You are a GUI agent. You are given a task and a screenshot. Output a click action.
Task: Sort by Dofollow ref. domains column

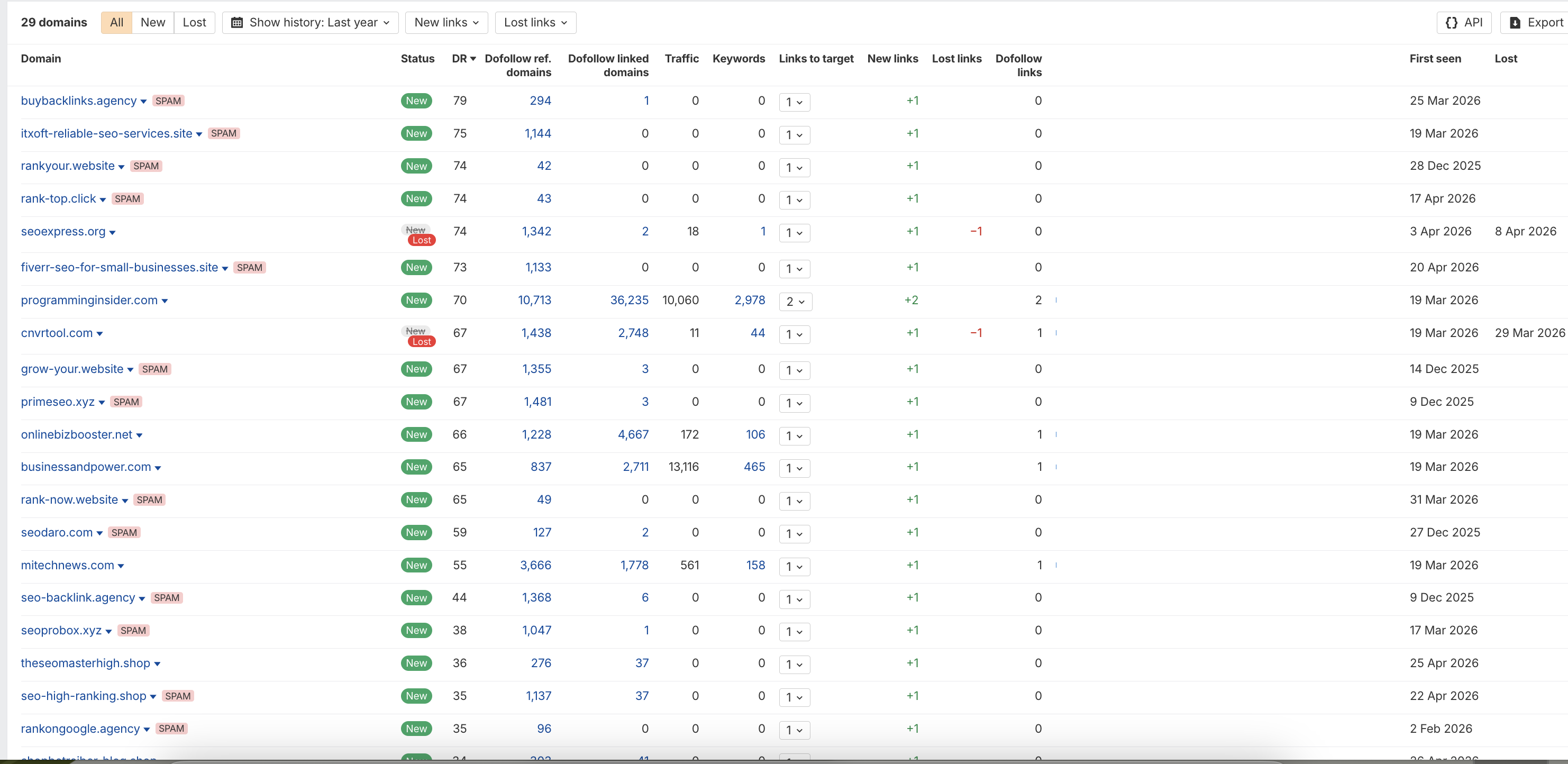point(517,65)
